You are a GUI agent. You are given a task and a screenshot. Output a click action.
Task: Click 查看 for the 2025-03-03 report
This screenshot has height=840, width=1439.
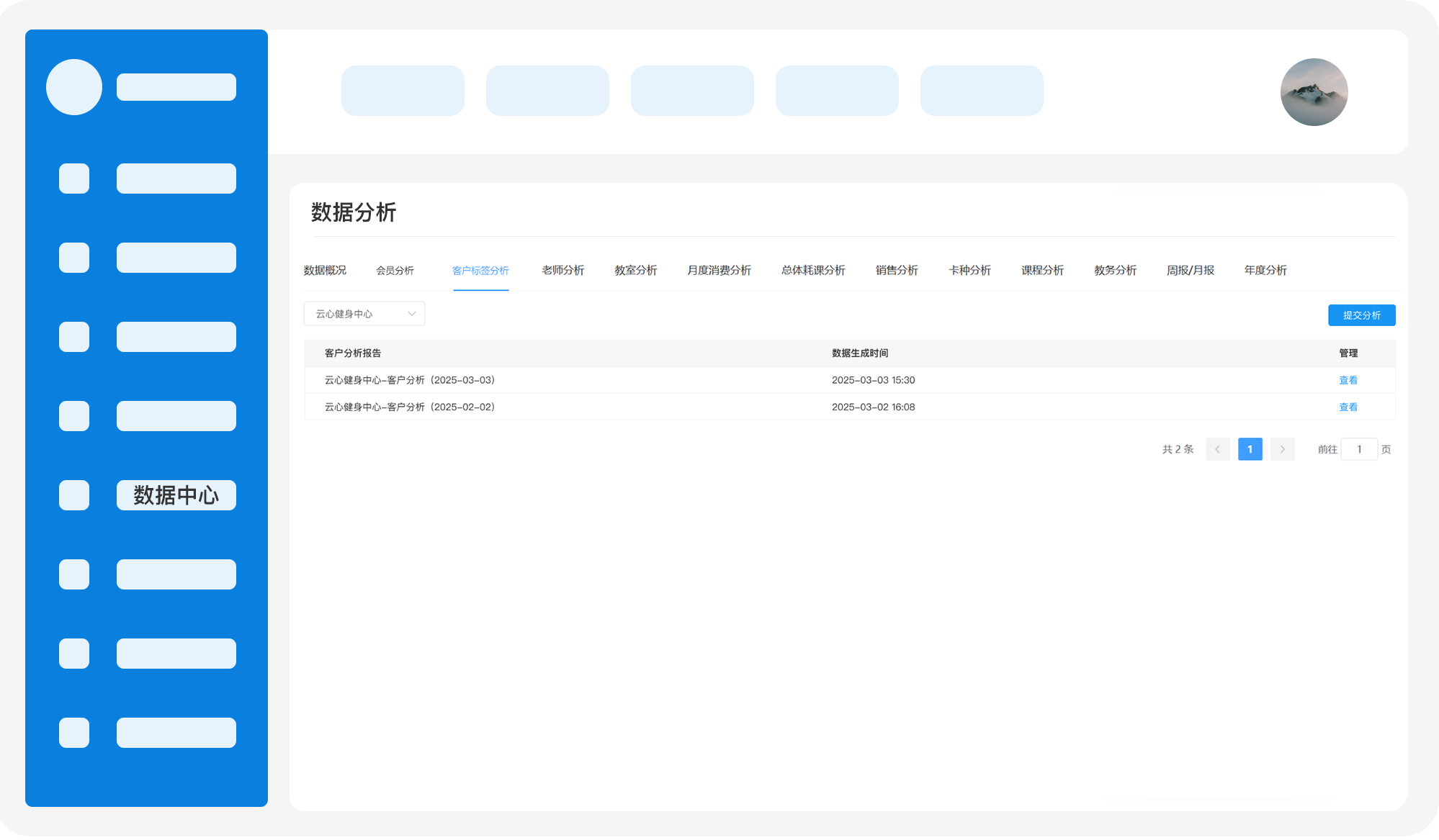tap(1348, 380)
